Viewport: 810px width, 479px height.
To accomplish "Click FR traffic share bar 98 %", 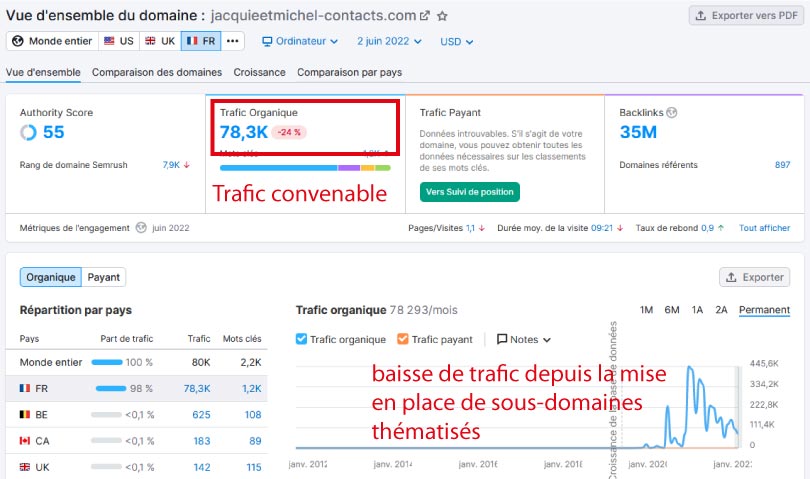I will (x=111, y=388).
